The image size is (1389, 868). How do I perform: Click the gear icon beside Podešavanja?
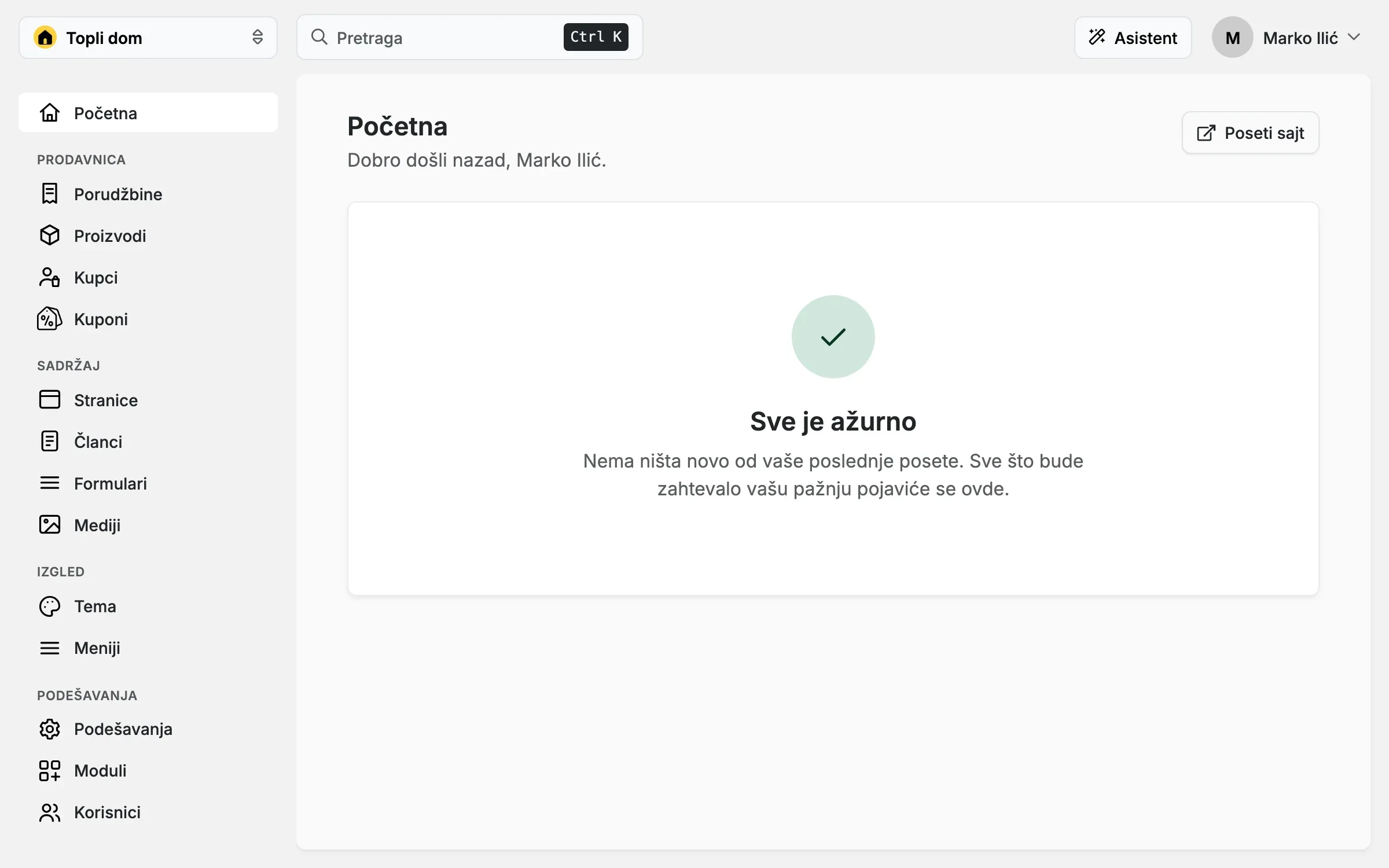[50, 729]
